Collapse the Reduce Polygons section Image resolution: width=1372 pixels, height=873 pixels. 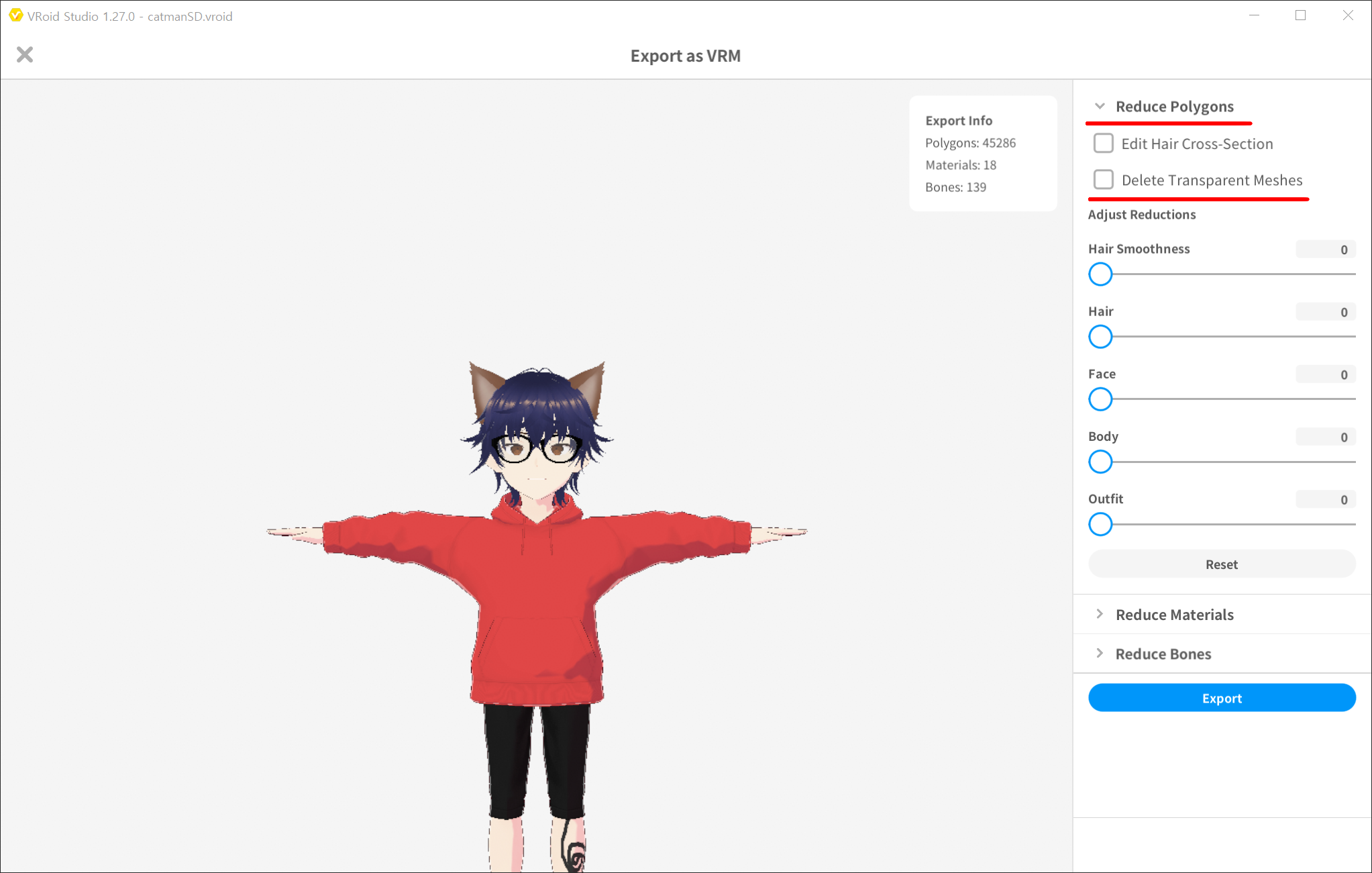tap(1100, 107)
